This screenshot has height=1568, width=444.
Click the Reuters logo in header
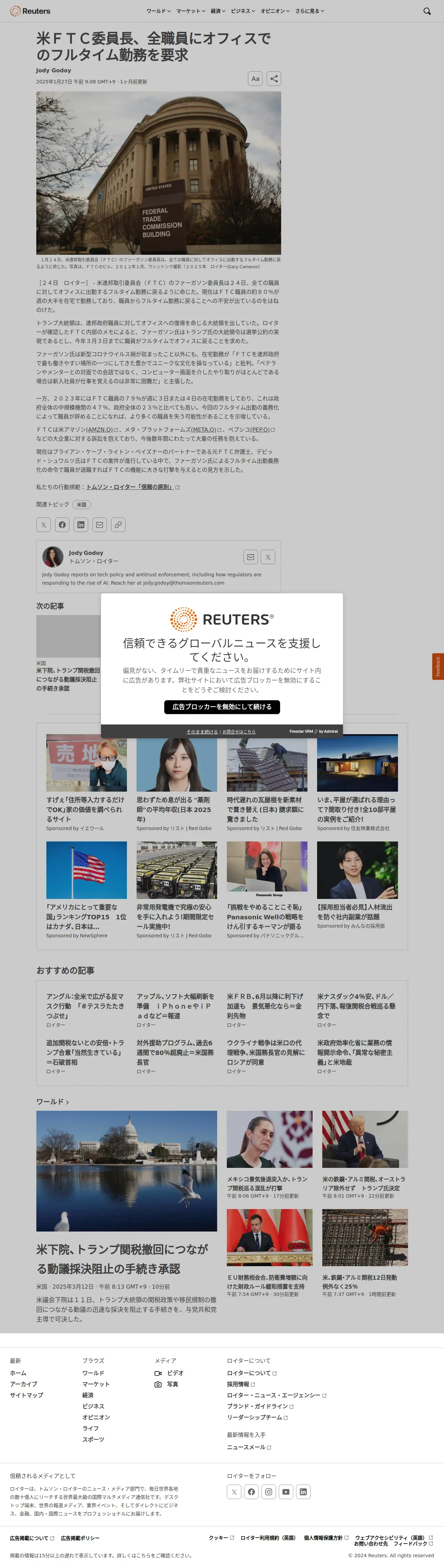(30, 11)
